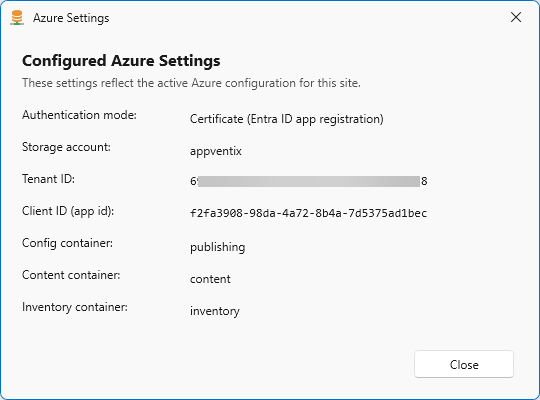This screenshot has height=400, width=540.
Task: Click the Client ID (app id) label
Action: 68,211
